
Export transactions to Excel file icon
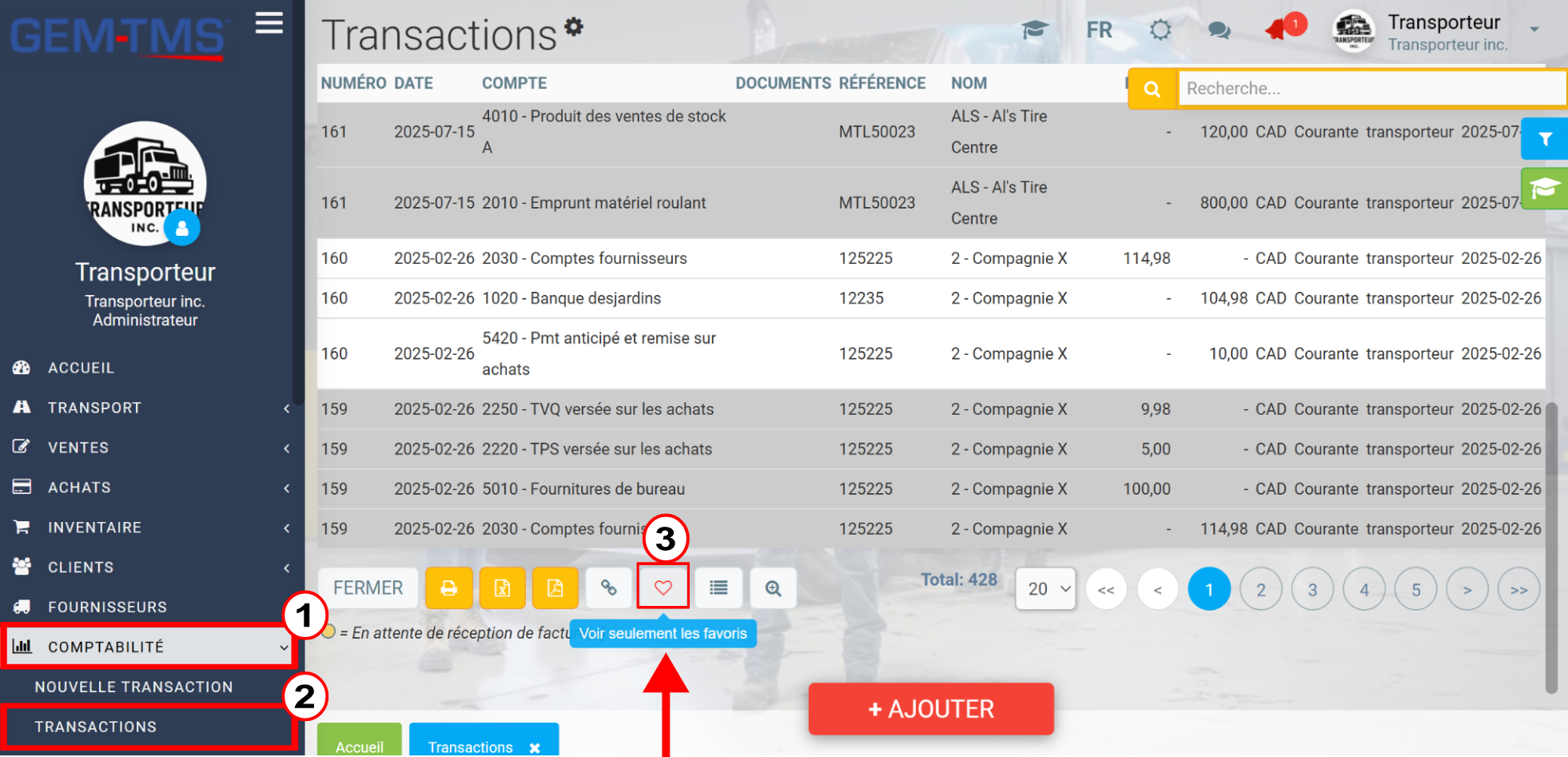[502, 588]
